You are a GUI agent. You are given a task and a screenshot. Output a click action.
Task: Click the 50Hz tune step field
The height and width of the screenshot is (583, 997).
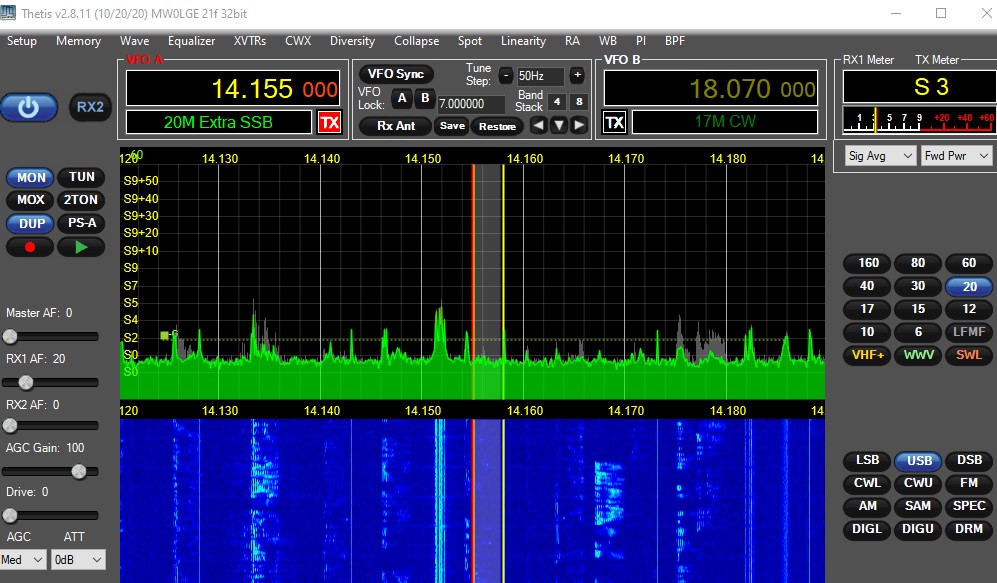[x=540, y=76]
